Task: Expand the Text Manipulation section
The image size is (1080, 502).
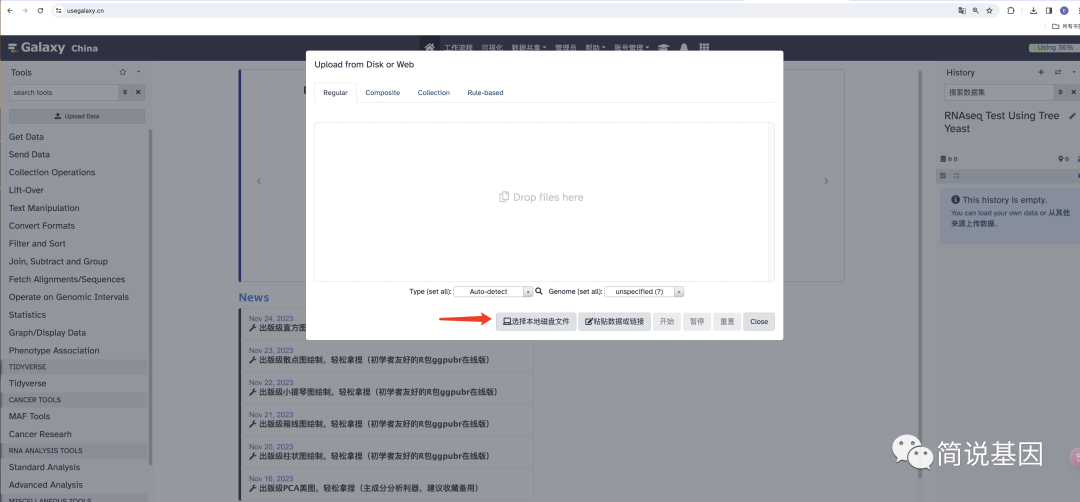Action: [44, 208]
